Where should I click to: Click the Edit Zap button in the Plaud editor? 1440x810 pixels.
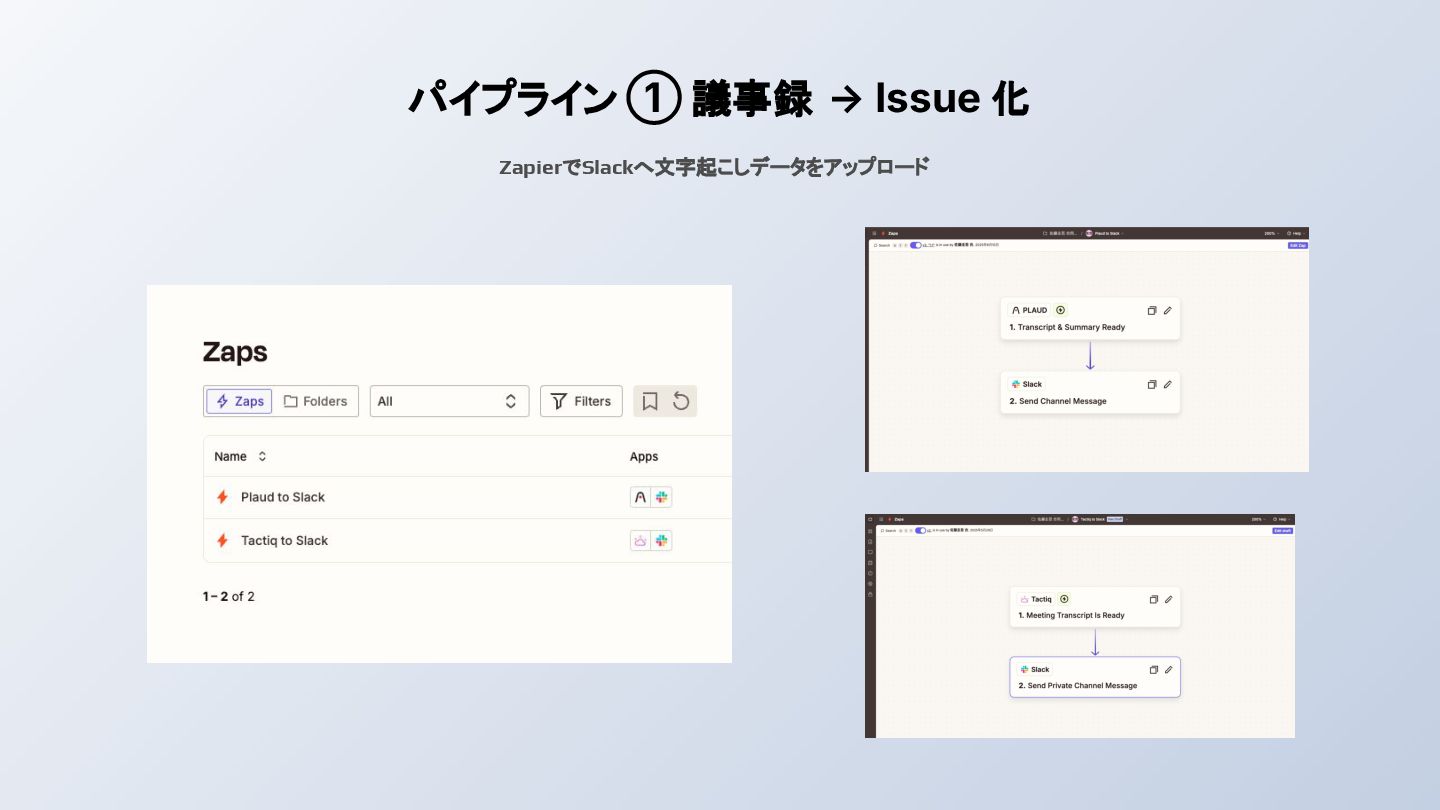1298,245
